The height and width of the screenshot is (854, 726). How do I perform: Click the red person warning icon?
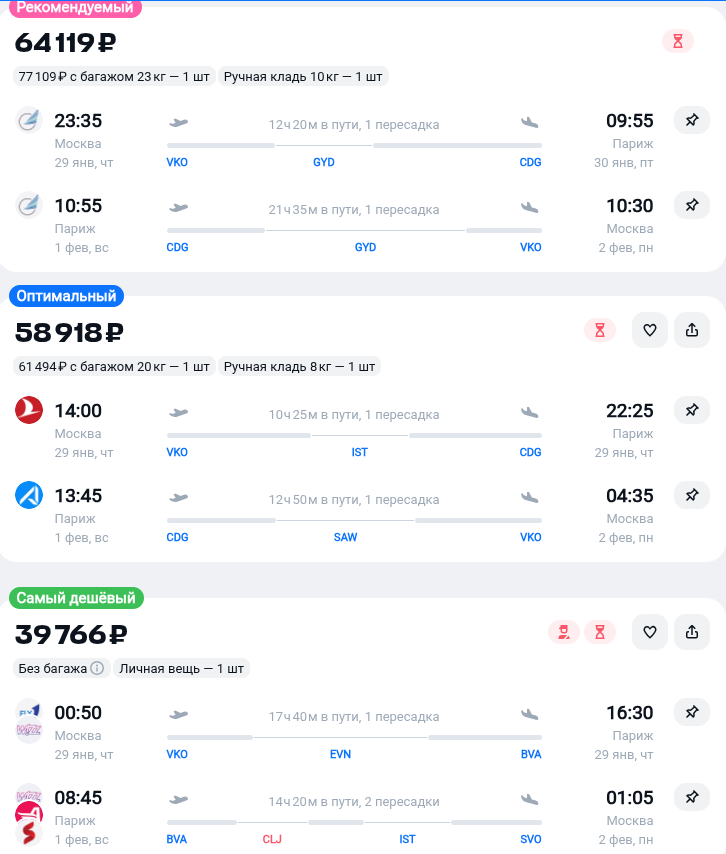tap(564, 632)
